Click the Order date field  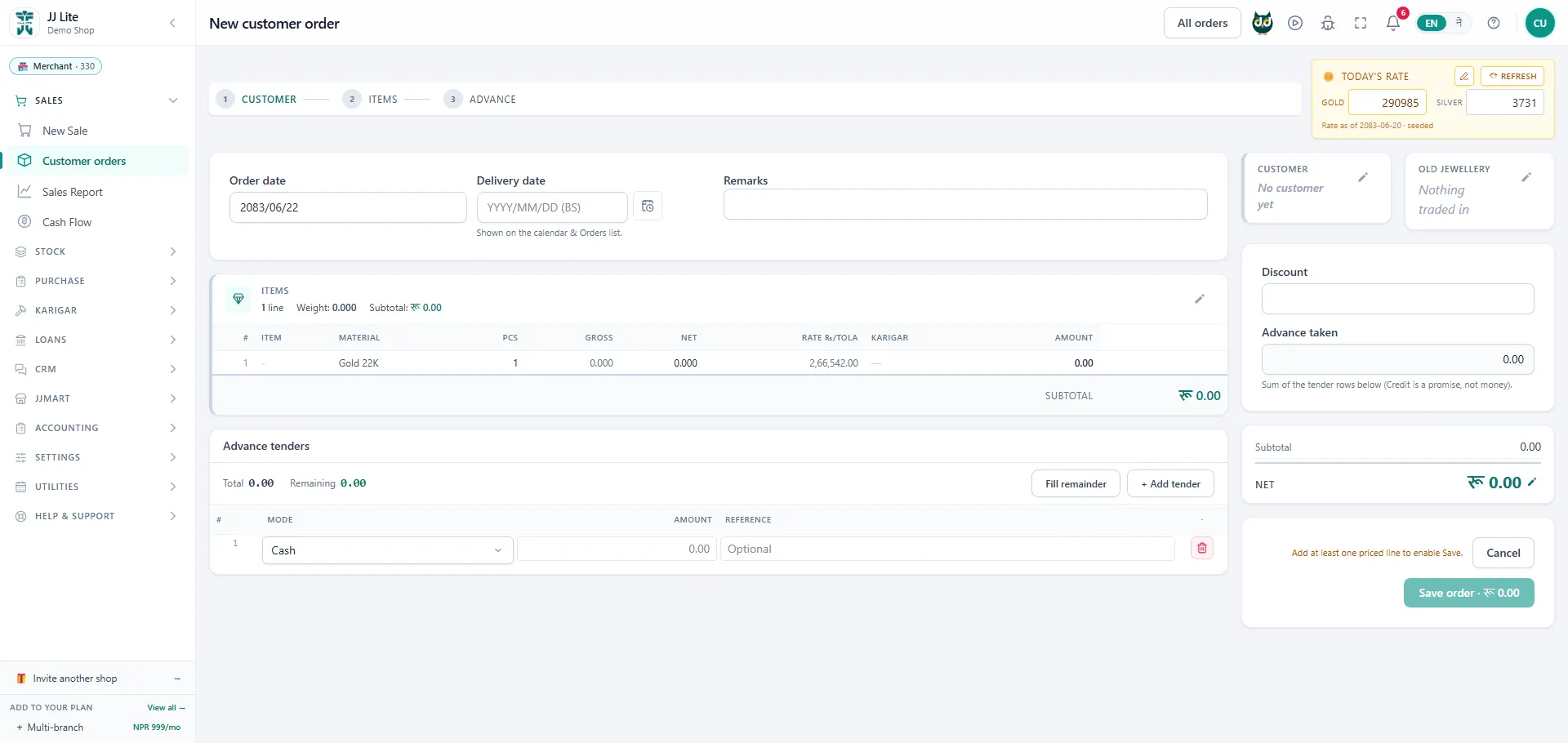click(348, 207)
